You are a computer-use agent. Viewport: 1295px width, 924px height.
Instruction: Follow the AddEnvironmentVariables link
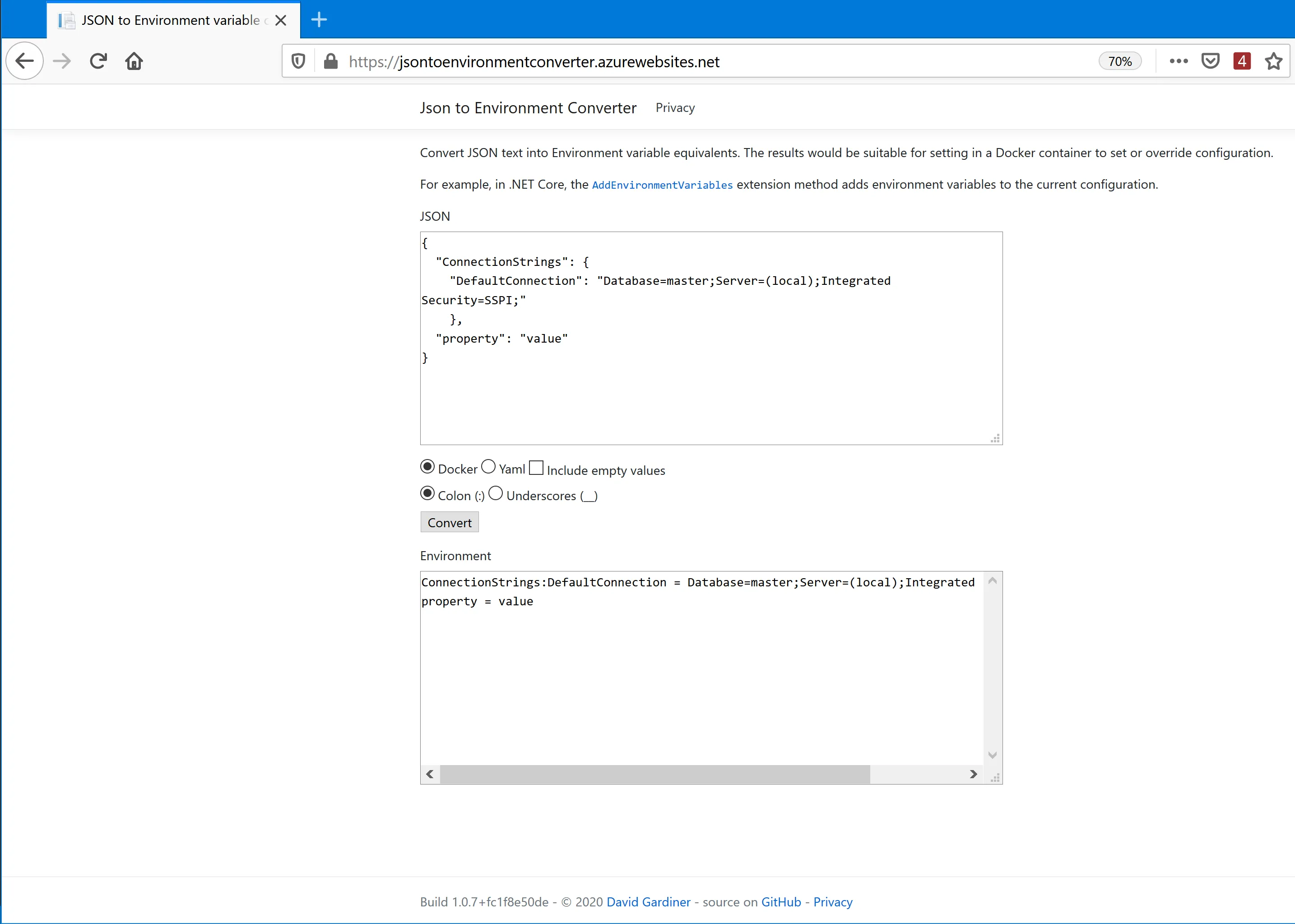(x=662, y=184)
